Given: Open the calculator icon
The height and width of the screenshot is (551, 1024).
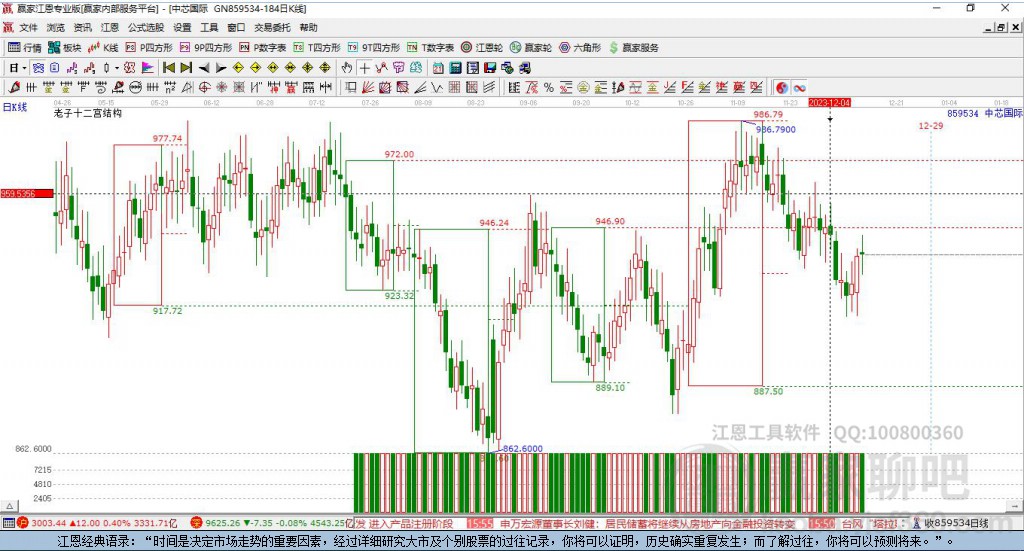Looking at the screenshot, I should pyautogui.click(x=455, y=68).
